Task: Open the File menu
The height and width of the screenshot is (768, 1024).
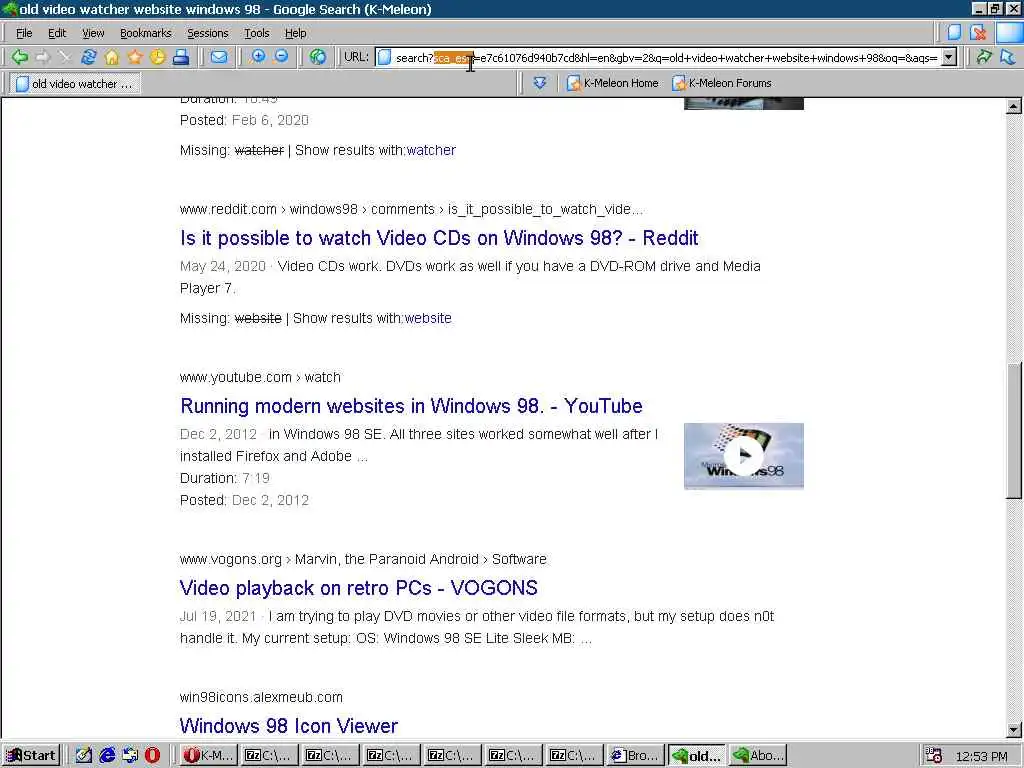Action: [24, 33]
